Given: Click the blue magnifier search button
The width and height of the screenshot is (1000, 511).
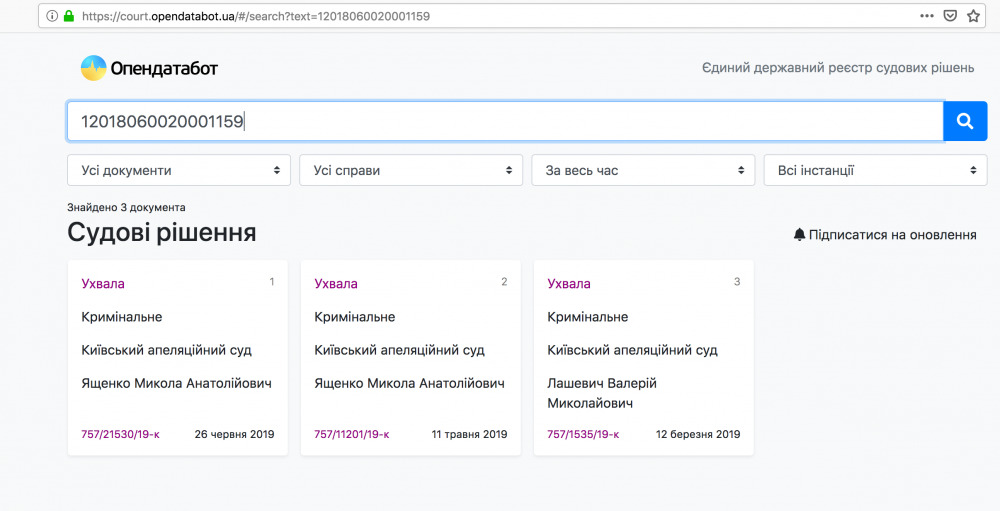Looking at the screenshot, I should click(x=965, y=121).
